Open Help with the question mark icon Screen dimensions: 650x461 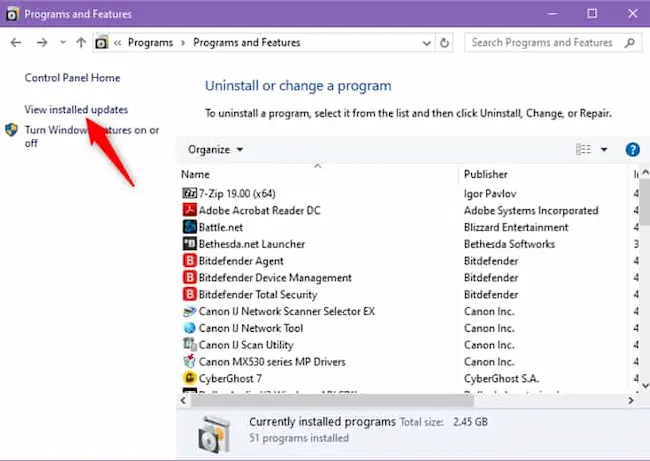633,150
